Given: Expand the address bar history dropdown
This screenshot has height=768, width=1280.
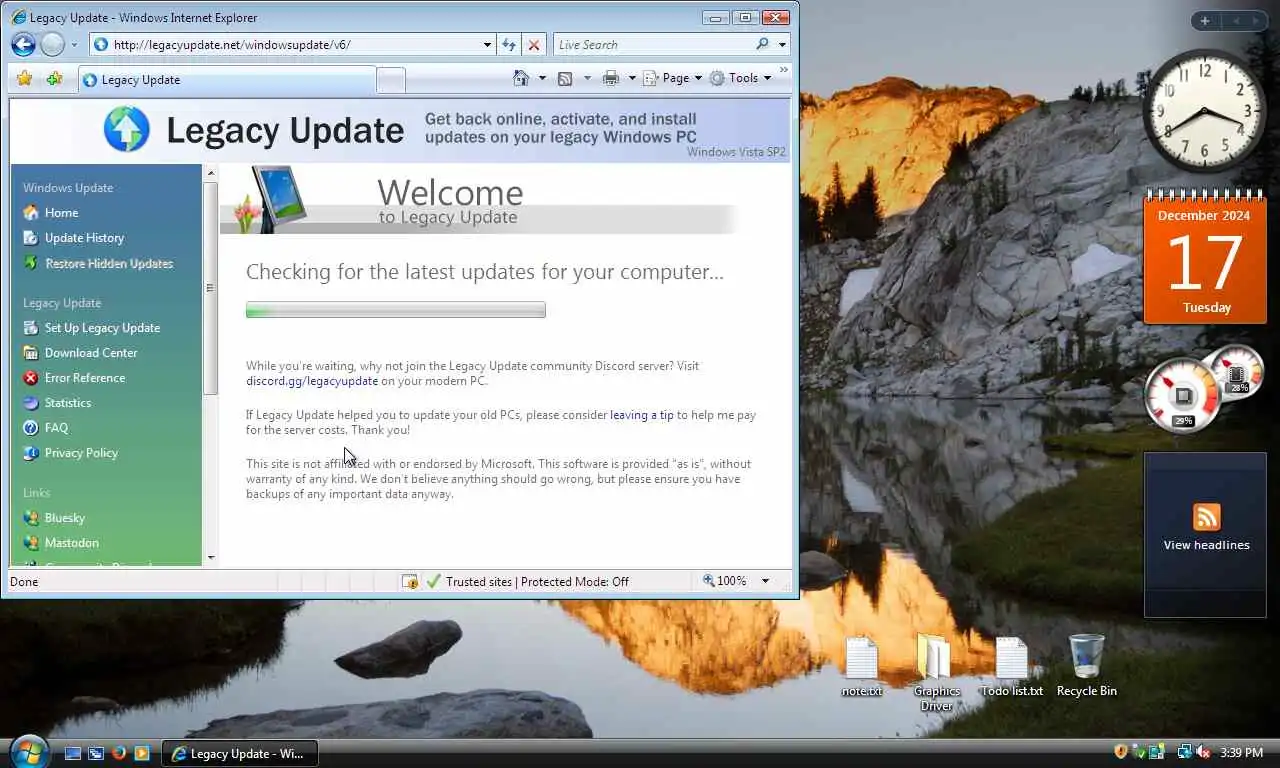Looking at the screenshot, I should click(x=487, y=45).
